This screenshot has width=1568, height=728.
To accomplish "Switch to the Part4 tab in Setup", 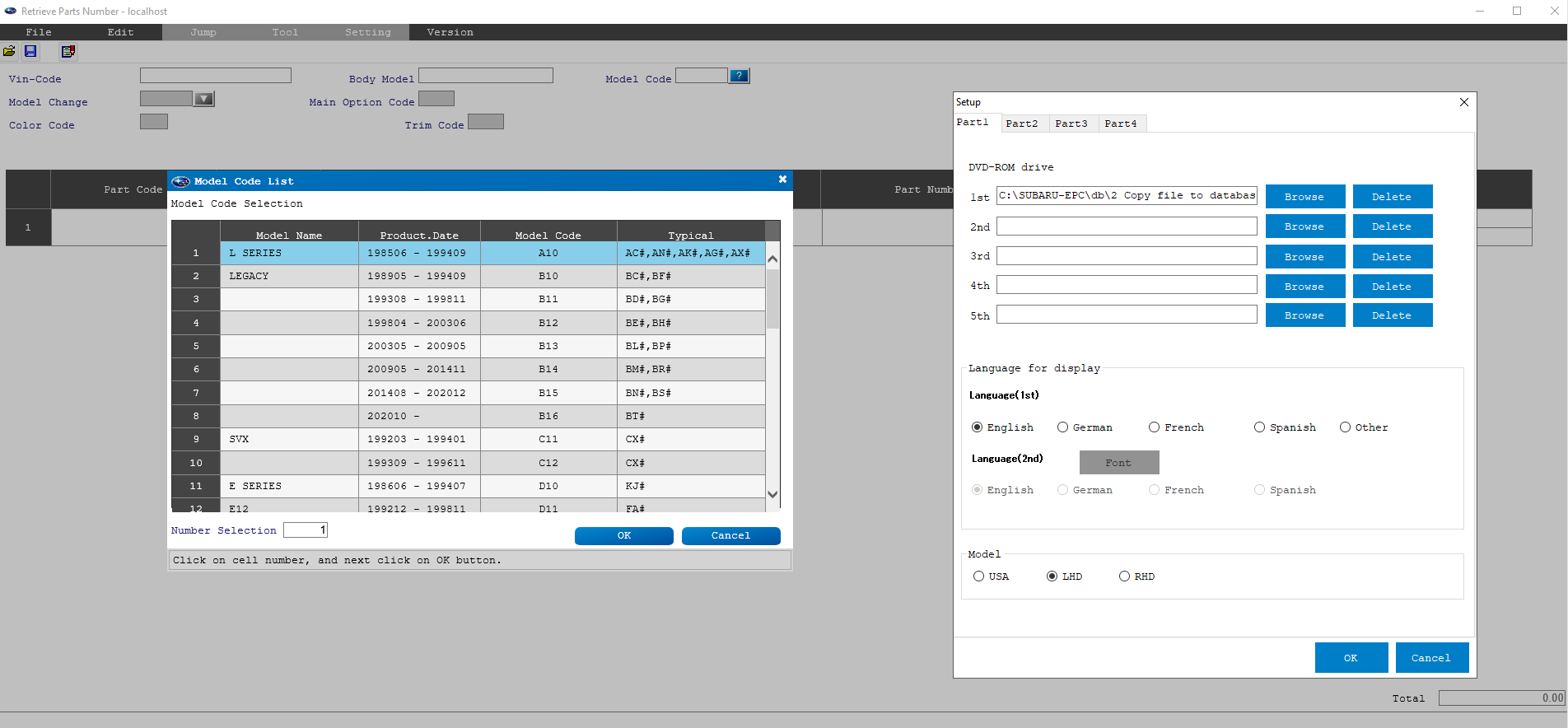I will (1121, 124).
